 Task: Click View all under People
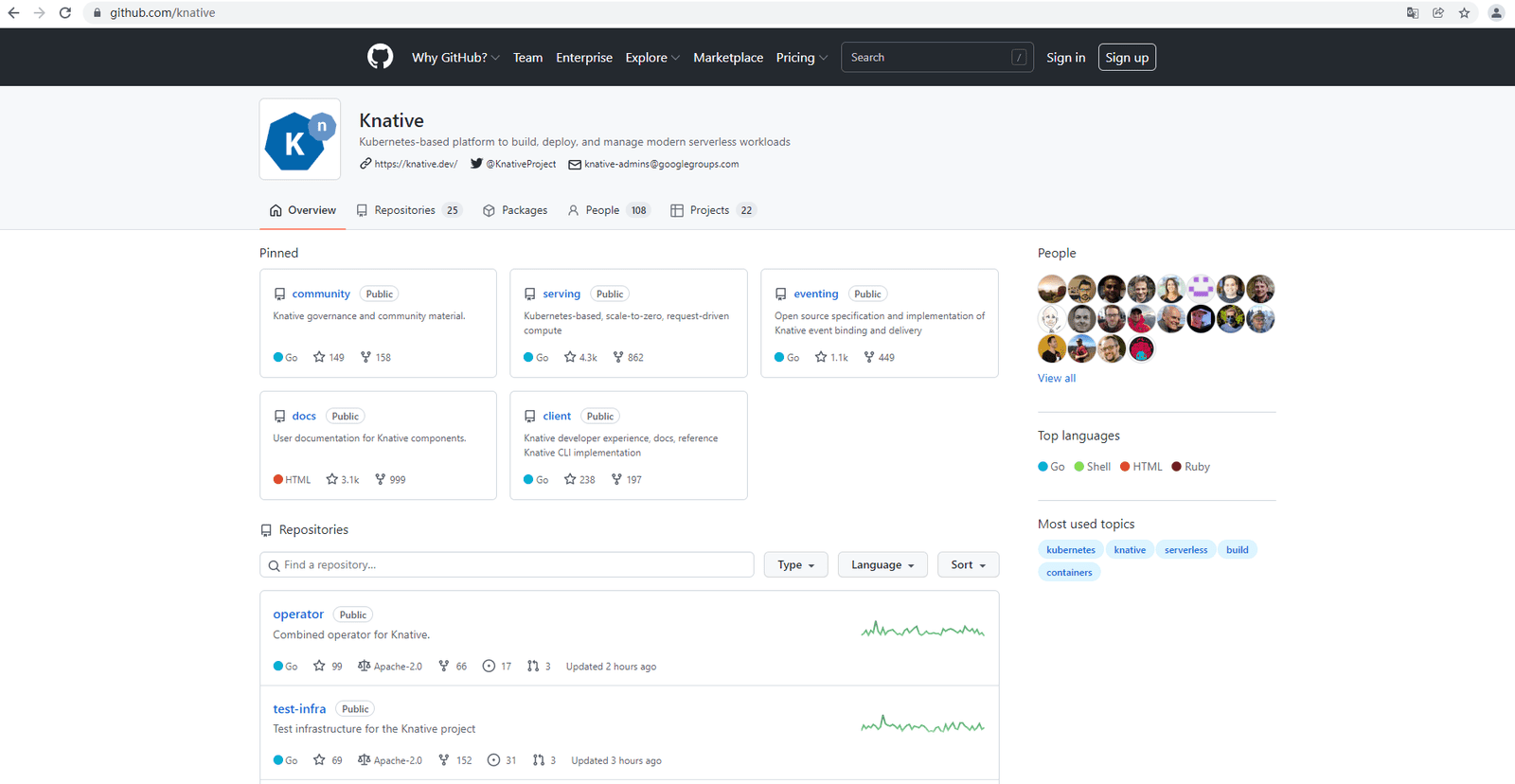coord(1057,378)
